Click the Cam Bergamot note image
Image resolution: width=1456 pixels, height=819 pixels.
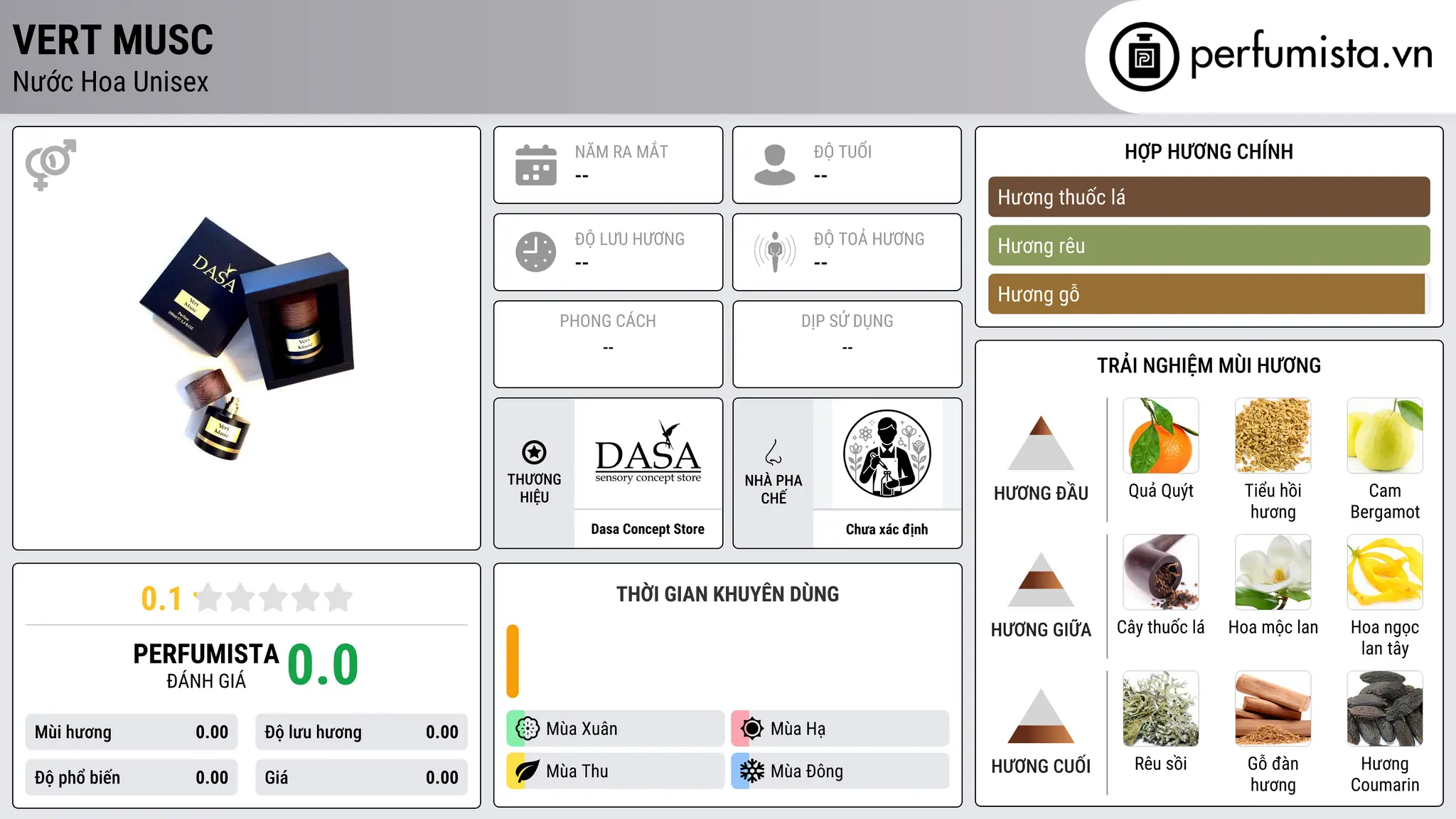pos(1385,436)
